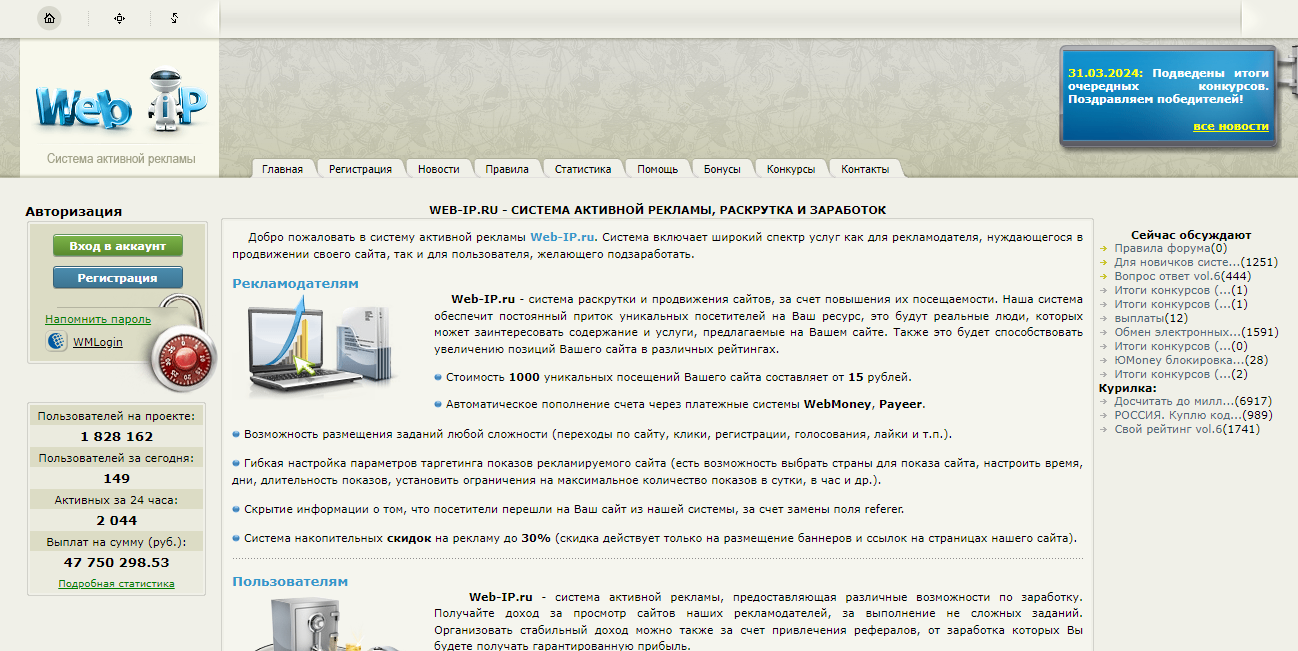Click the diagonal resize arrows icon
This screenshot has height=651, width=1298.
pos(174,18)
